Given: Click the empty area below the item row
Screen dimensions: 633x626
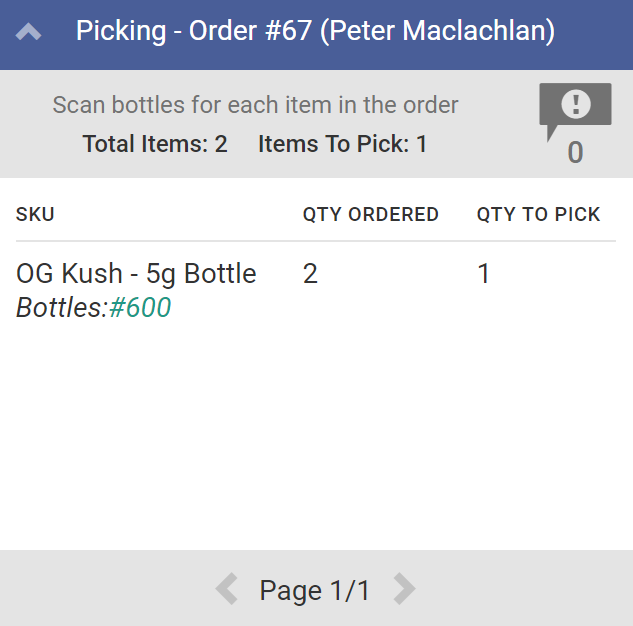Looking at the screenshot, I should [x=316, y=440].
